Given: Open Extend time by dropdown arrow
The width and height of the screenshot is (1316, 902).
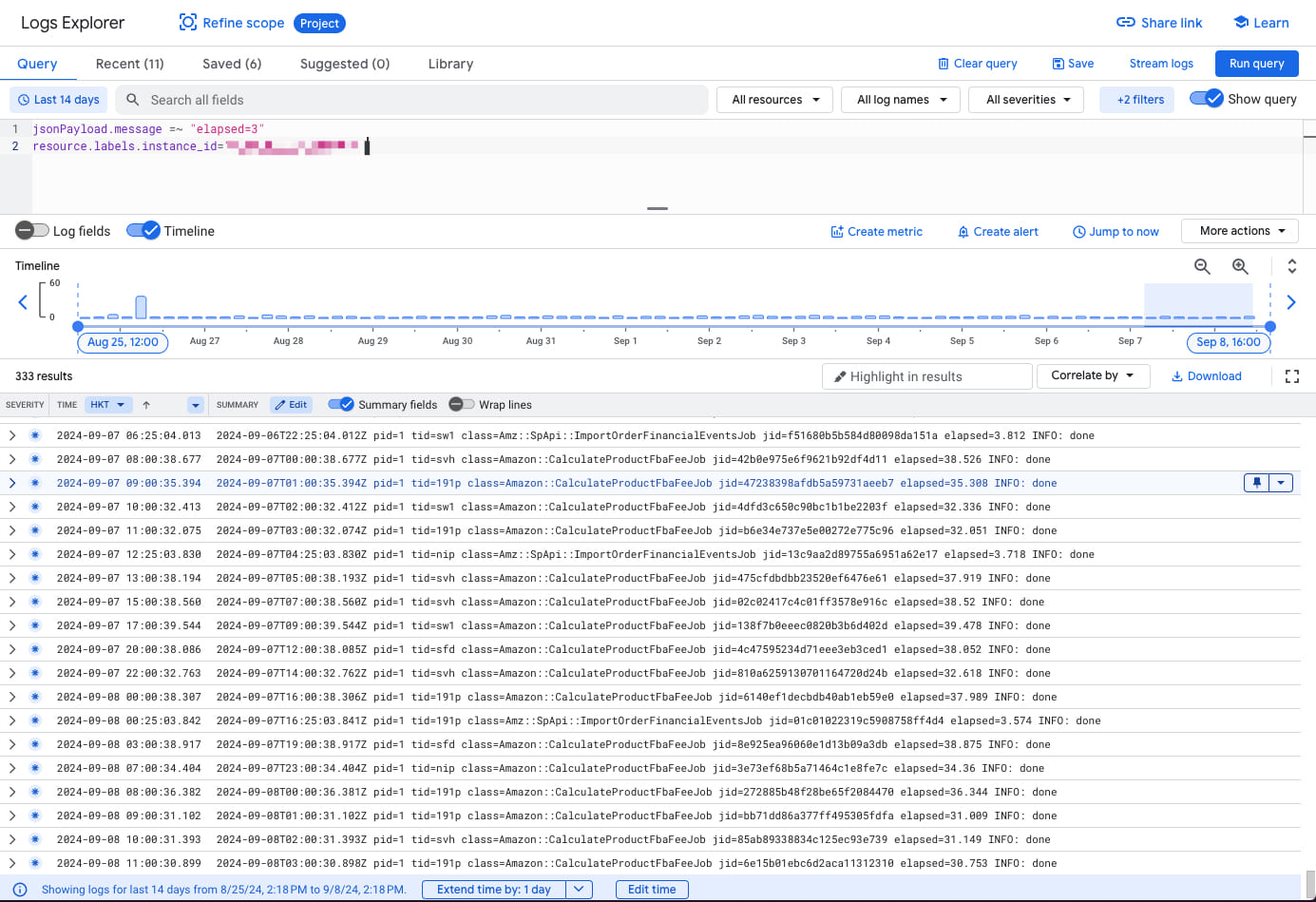Looking at the screenshot, I should tap(579, 890).
